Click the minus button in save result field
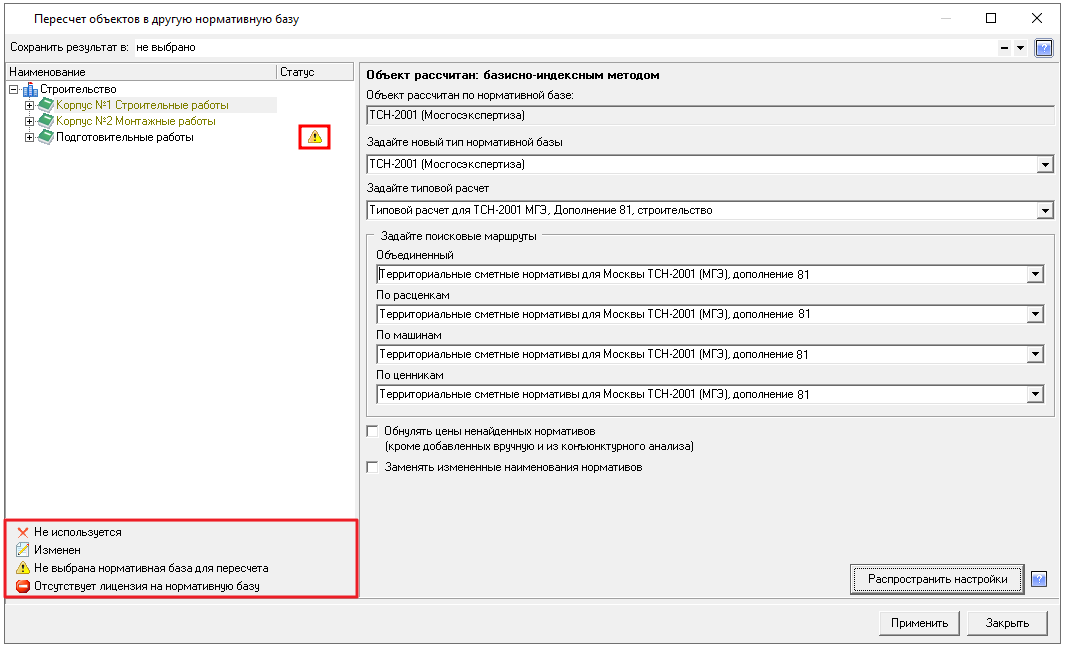Viewport: 1066px width, 648px height. click(1004, 48)
